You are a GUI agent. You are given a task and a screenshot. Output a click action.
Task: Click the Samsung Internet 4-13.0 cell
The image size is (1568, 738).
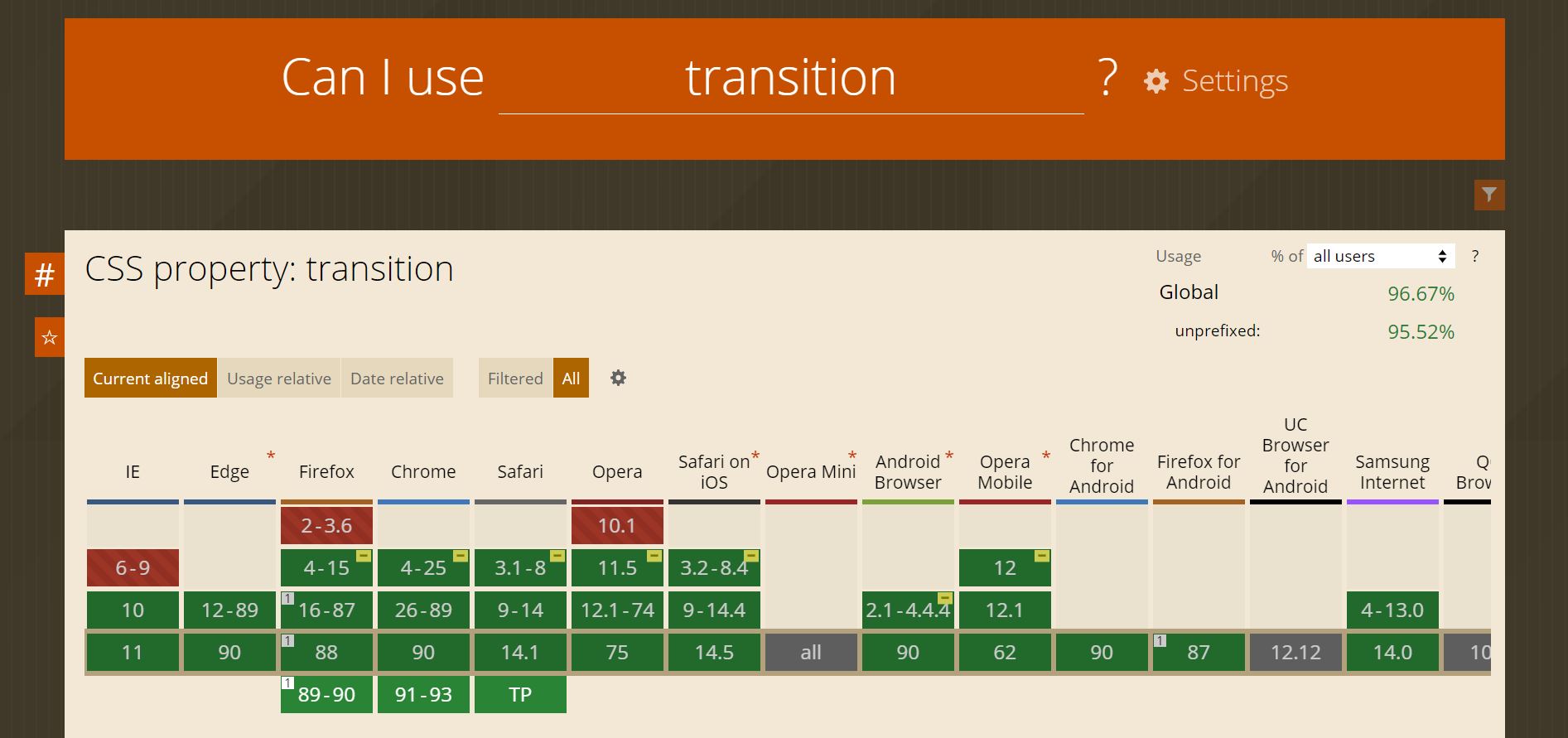tap(1392, 610)
